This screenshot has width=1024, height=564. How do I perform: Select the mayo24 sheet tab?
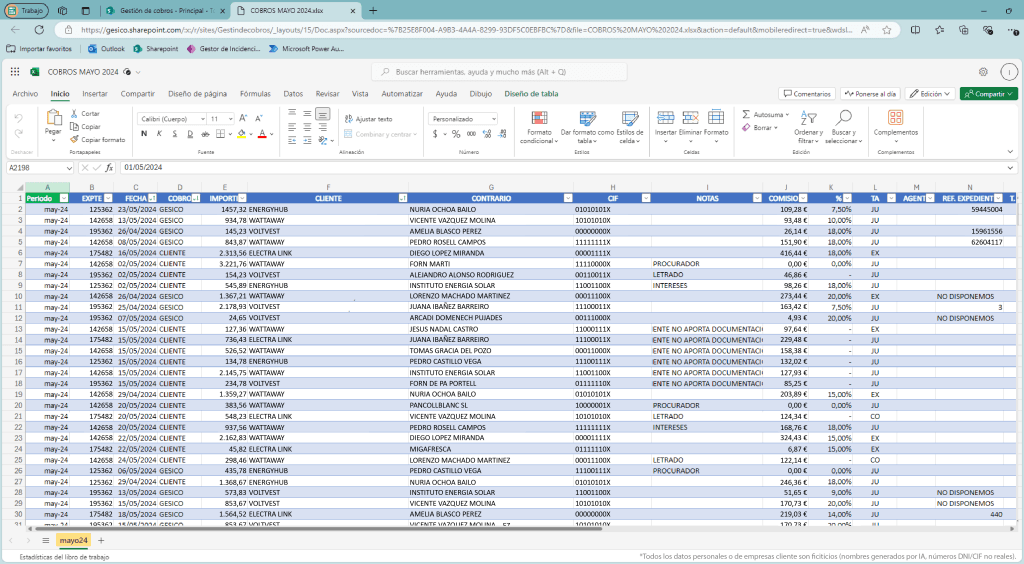(73, 540)
